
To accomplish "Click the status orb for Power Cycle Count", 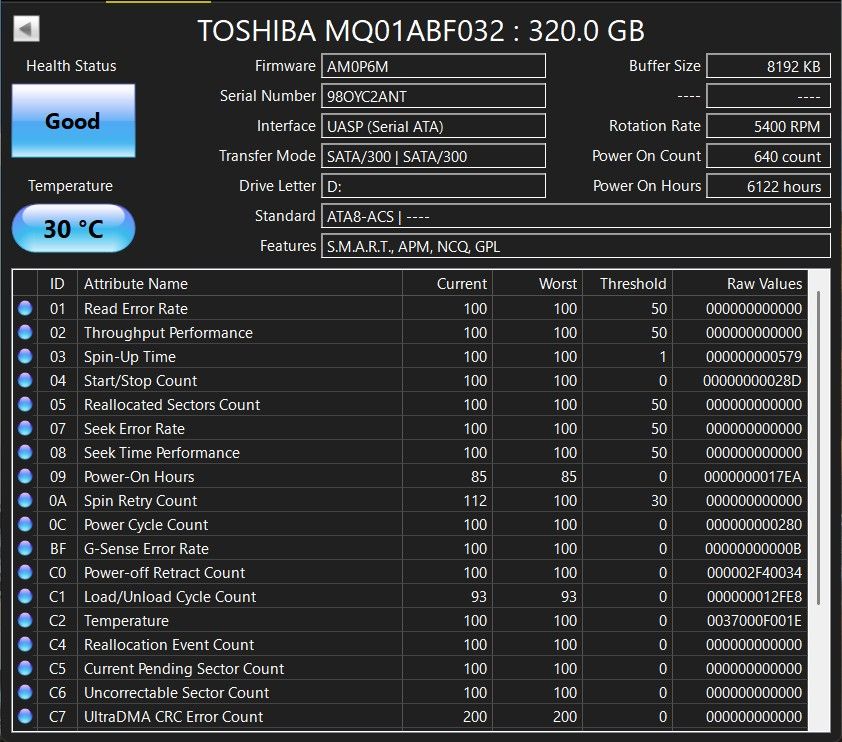I will 25,524.
